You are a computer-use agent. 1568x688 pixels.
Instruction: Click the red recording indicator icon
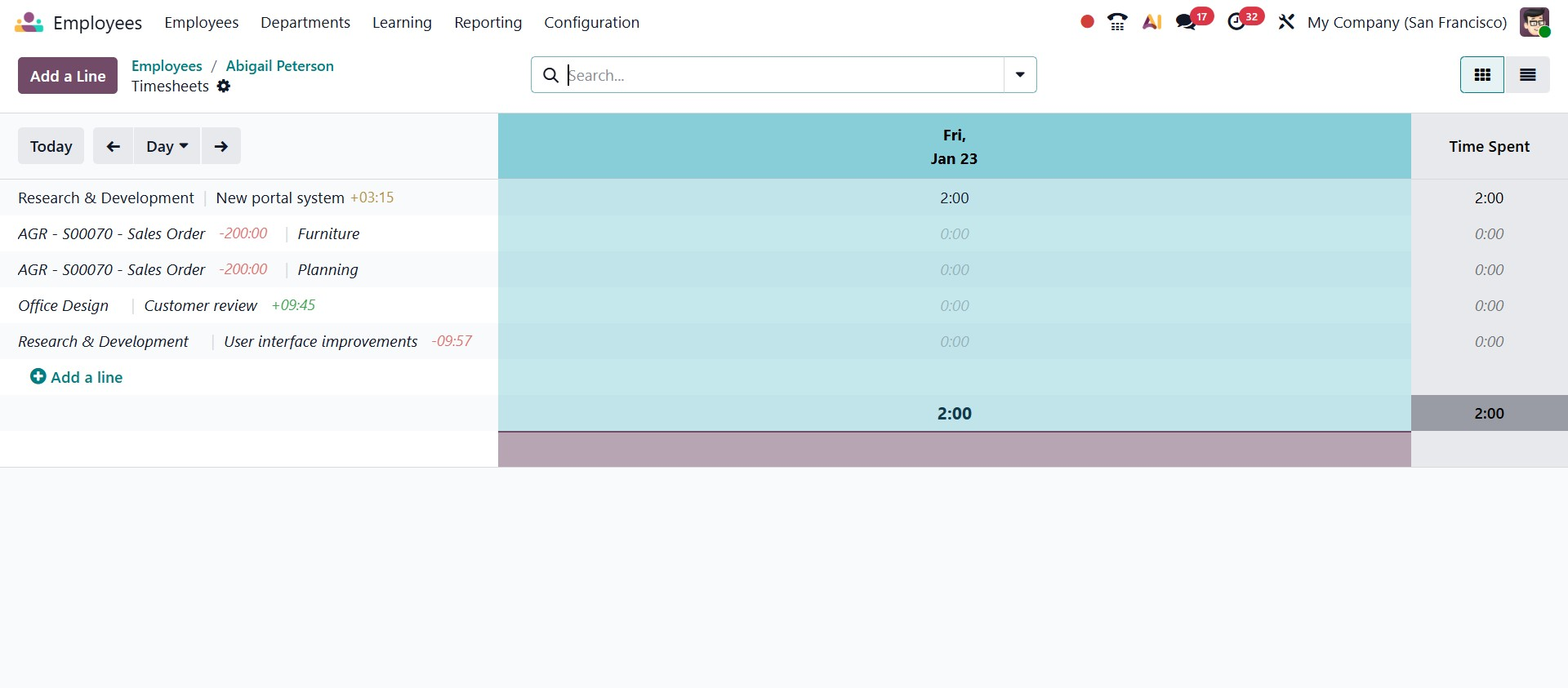pyautogui.click(x=1087, y=22)
